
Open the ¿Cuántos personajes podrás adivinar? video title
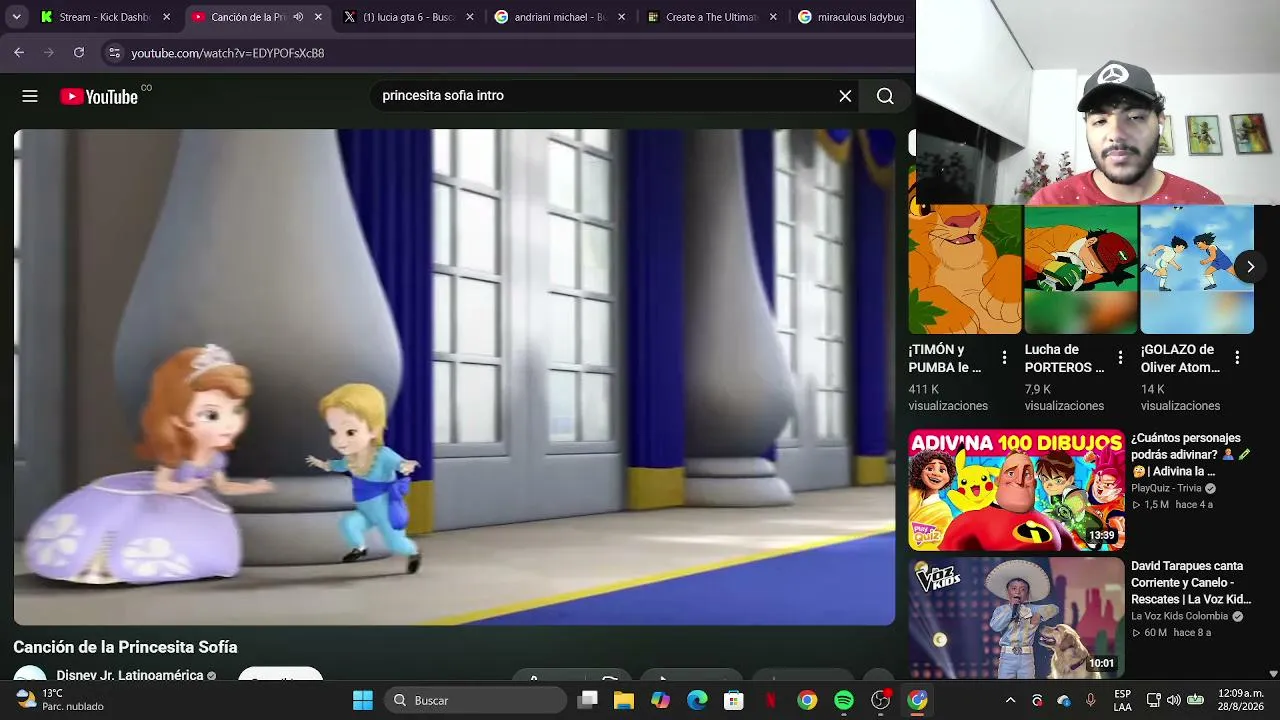point(1190,455)
